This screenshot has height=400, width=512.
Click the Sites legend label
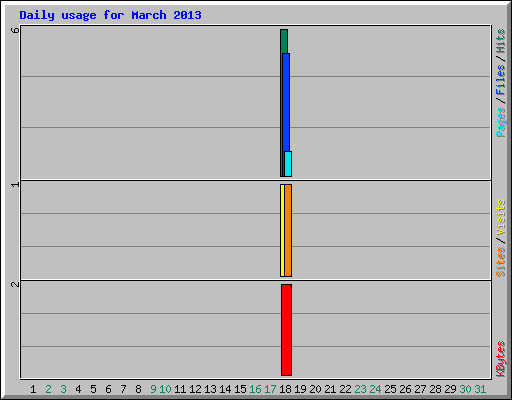tap(500, 262)
